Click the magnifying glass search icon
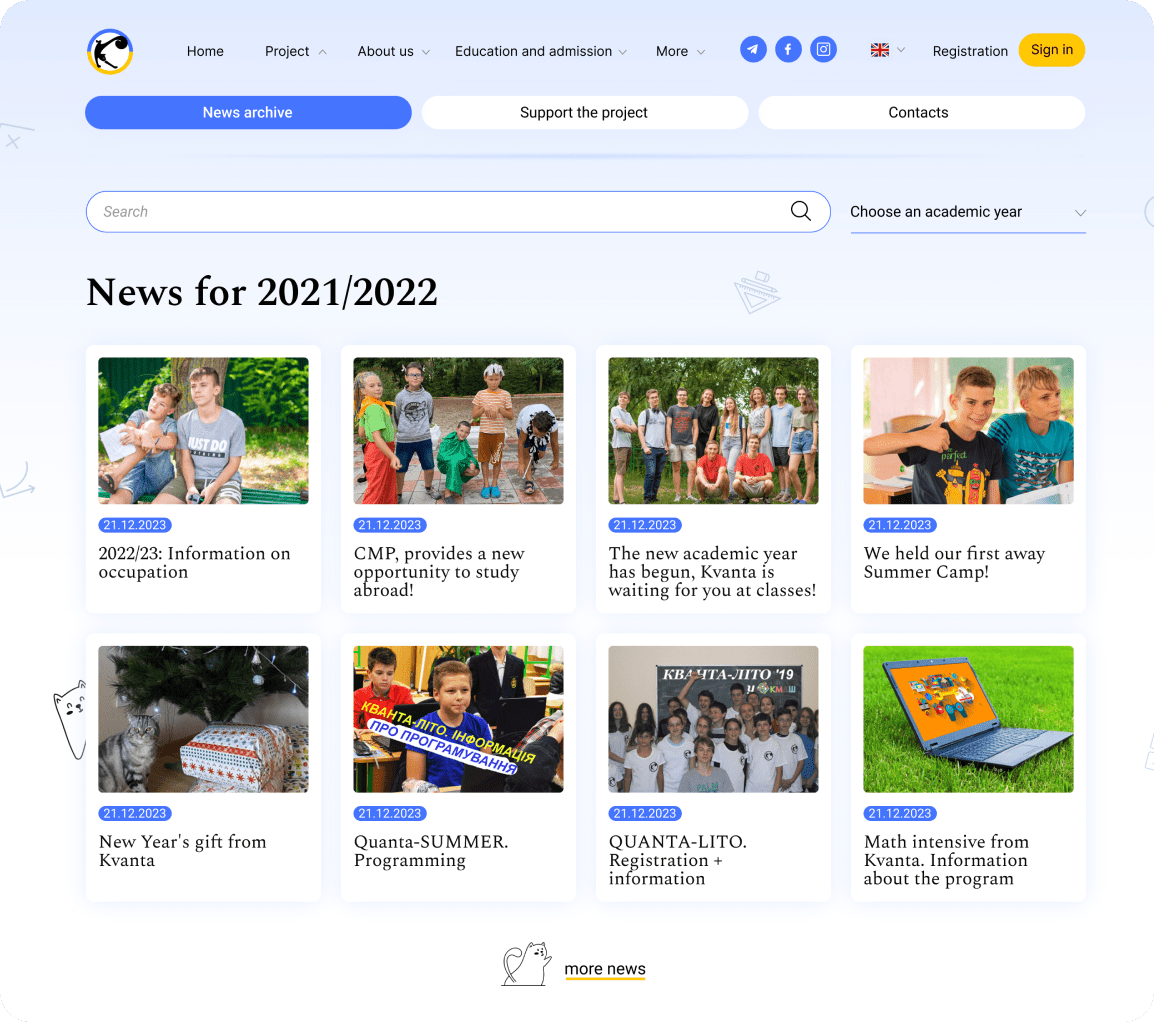This screenshot has height=1022, width=1154. click(800, 211)
